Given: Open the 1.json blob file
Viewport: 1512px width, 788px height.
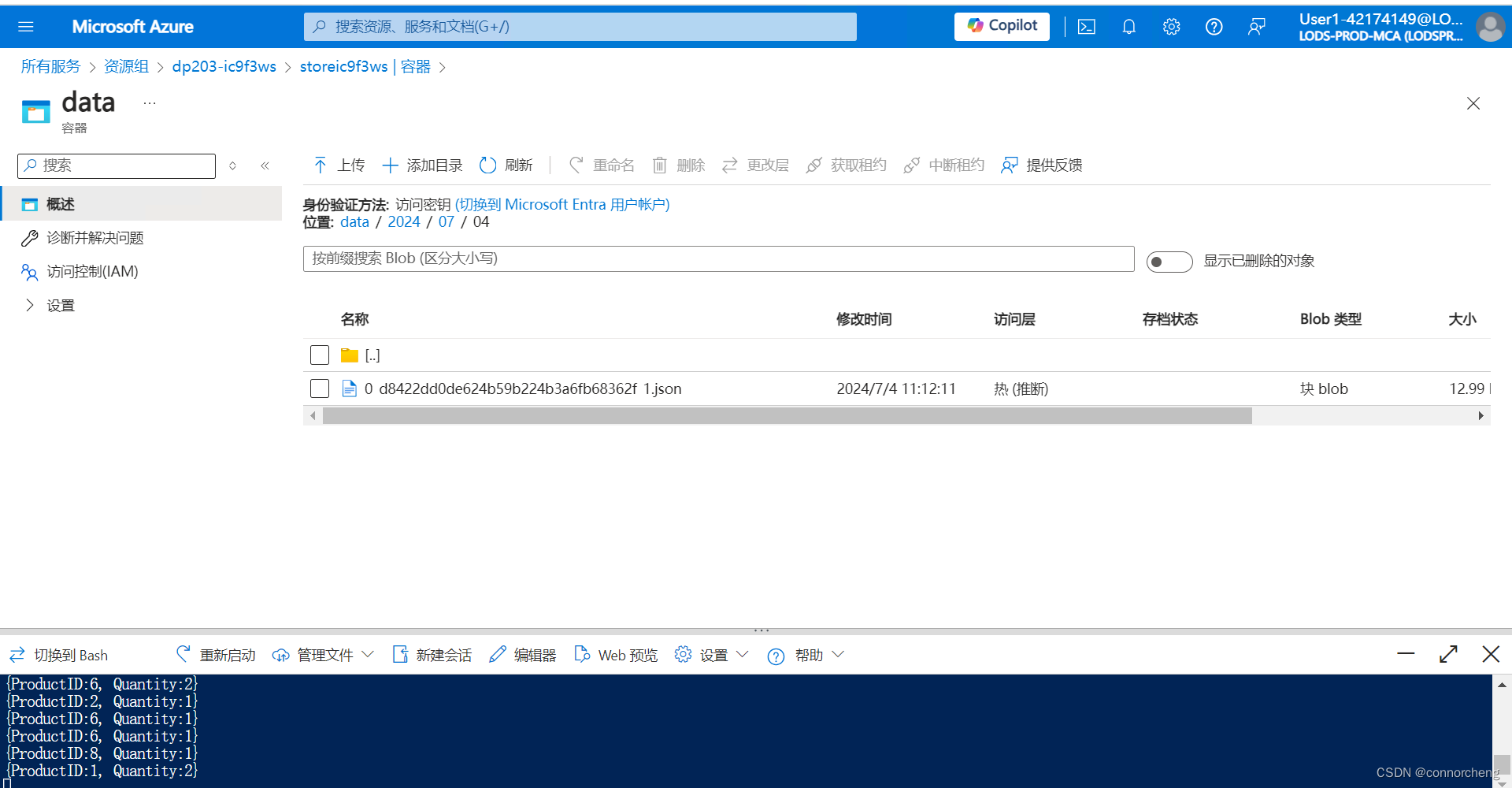Looking at the screenshot, I should tap(523, 388).
